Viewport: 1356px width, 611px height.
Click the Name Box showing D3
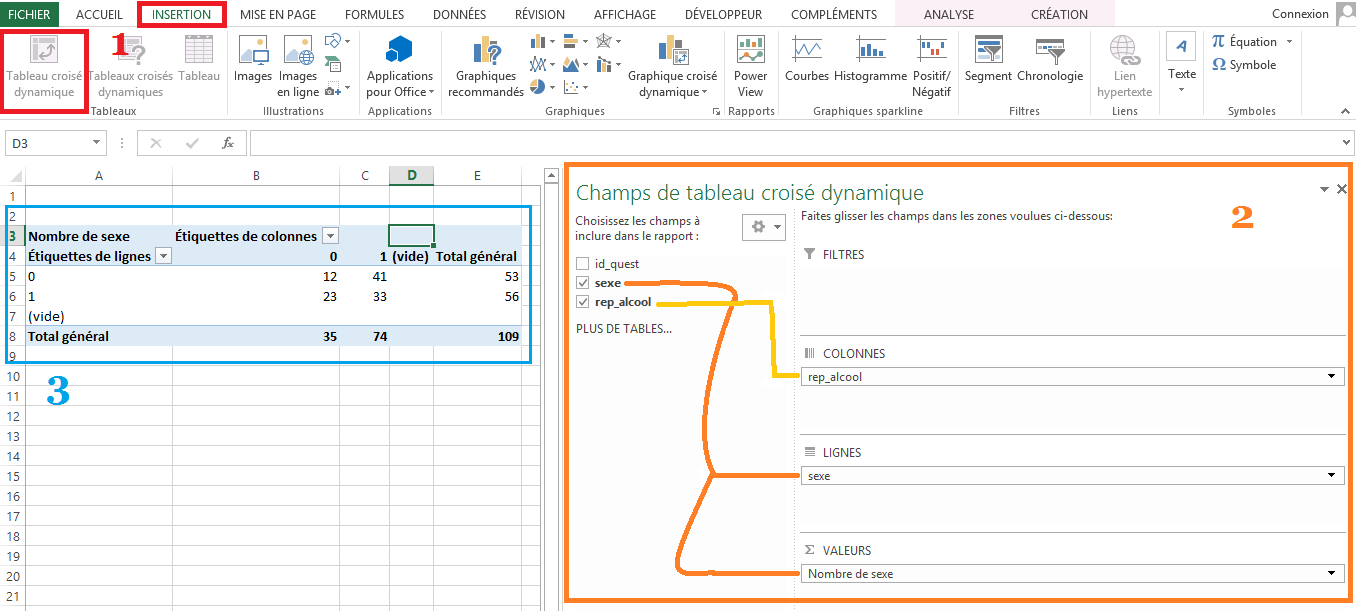click(45, 143)
